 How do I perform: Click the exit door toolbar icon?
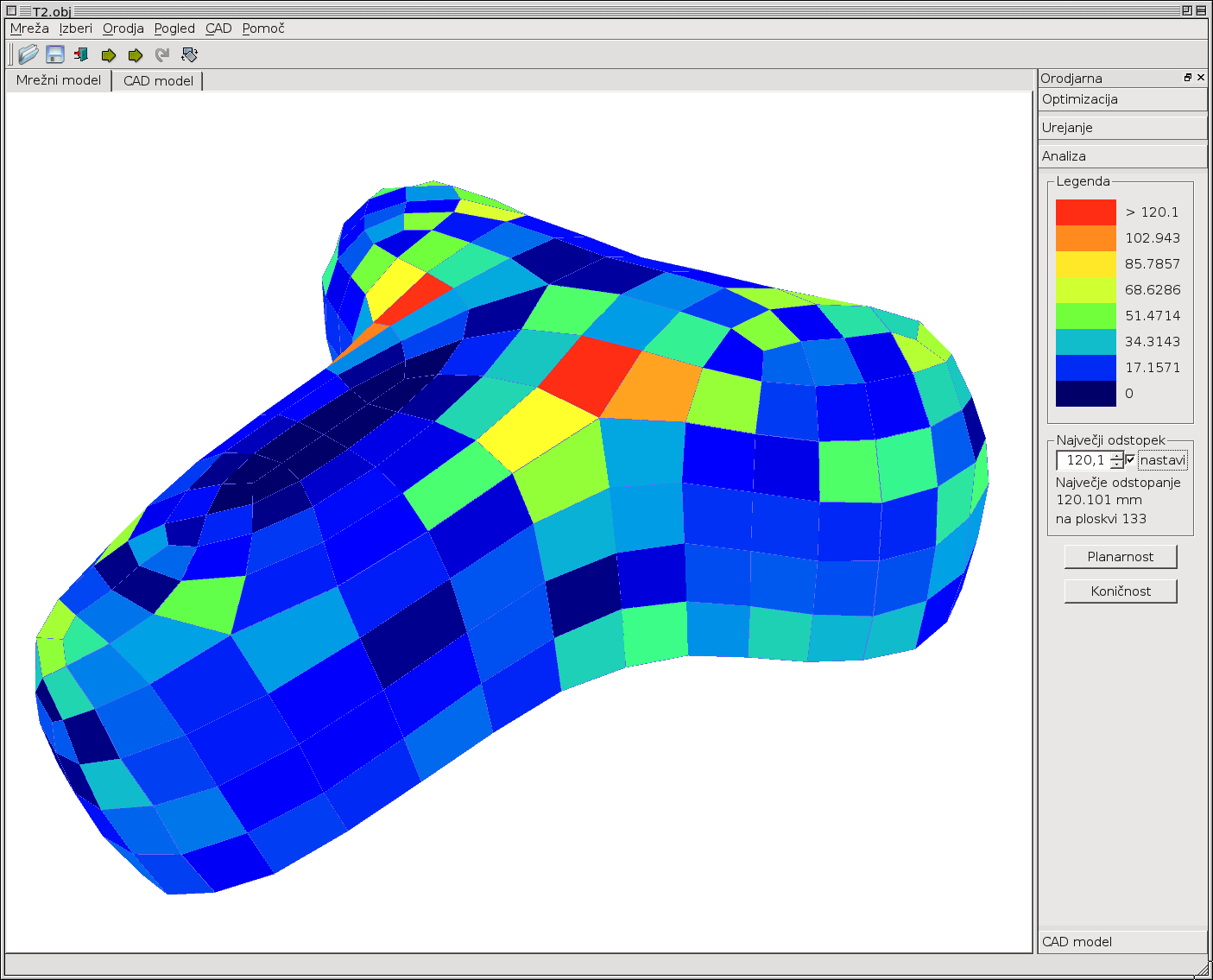click(x=82, y=54)
